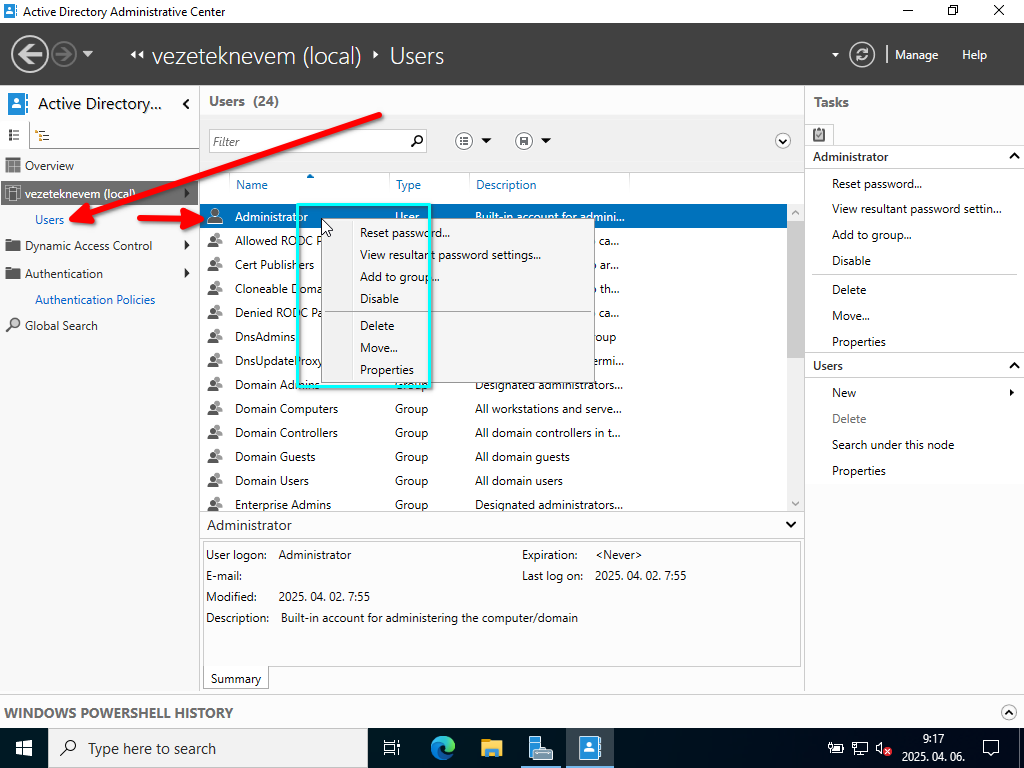The image size is (1024, 768).
Task: Switch navigation pane to tree view
Action: tap(42, 135)
